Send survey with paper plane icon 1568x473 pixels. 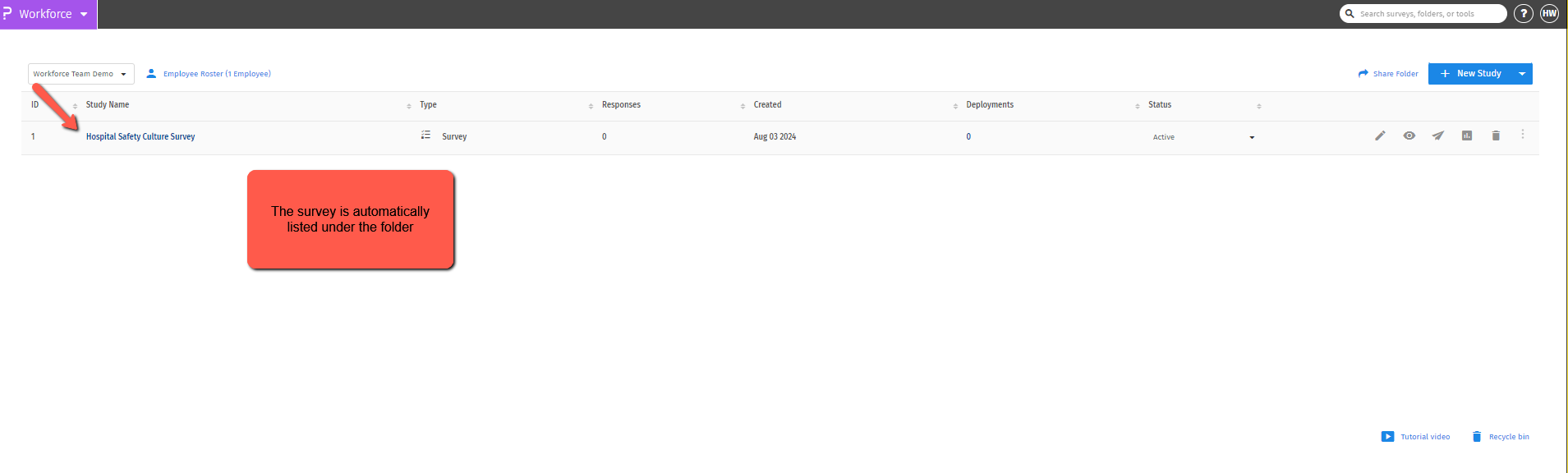1438,135
